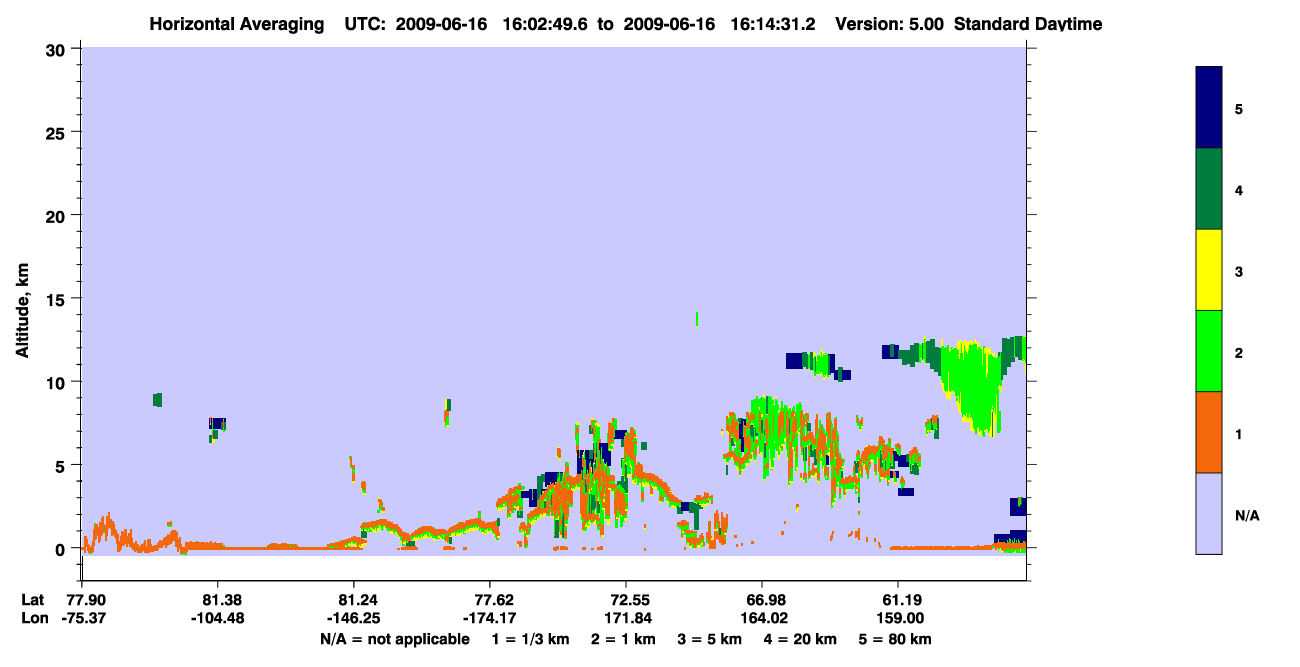Click longitude value -146.25
This screenshot has height=667, width=1300.
coord(354,618)
